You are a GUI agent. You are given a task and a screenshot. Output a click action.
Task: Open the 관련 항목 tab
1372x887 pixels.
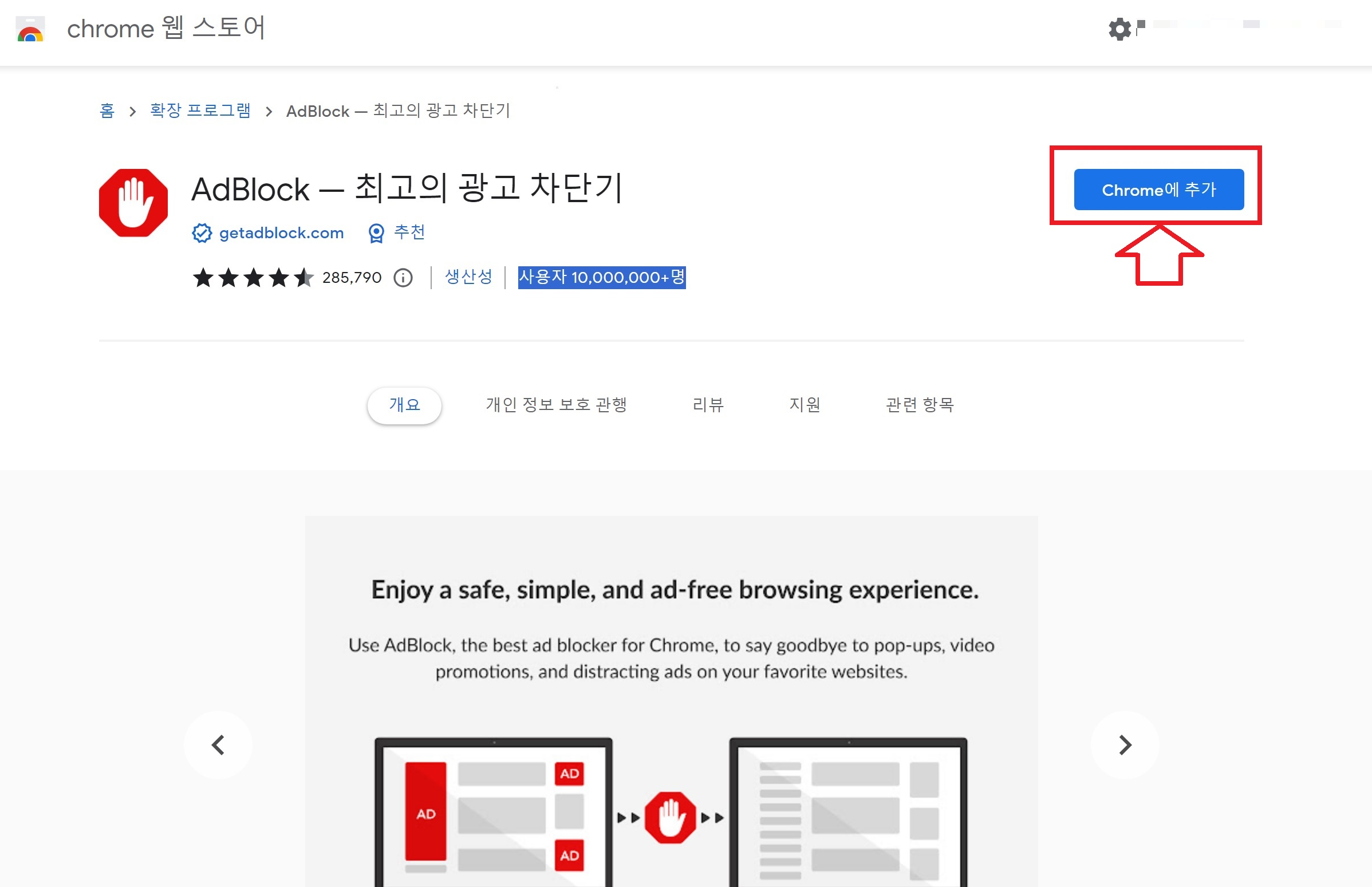919,405
